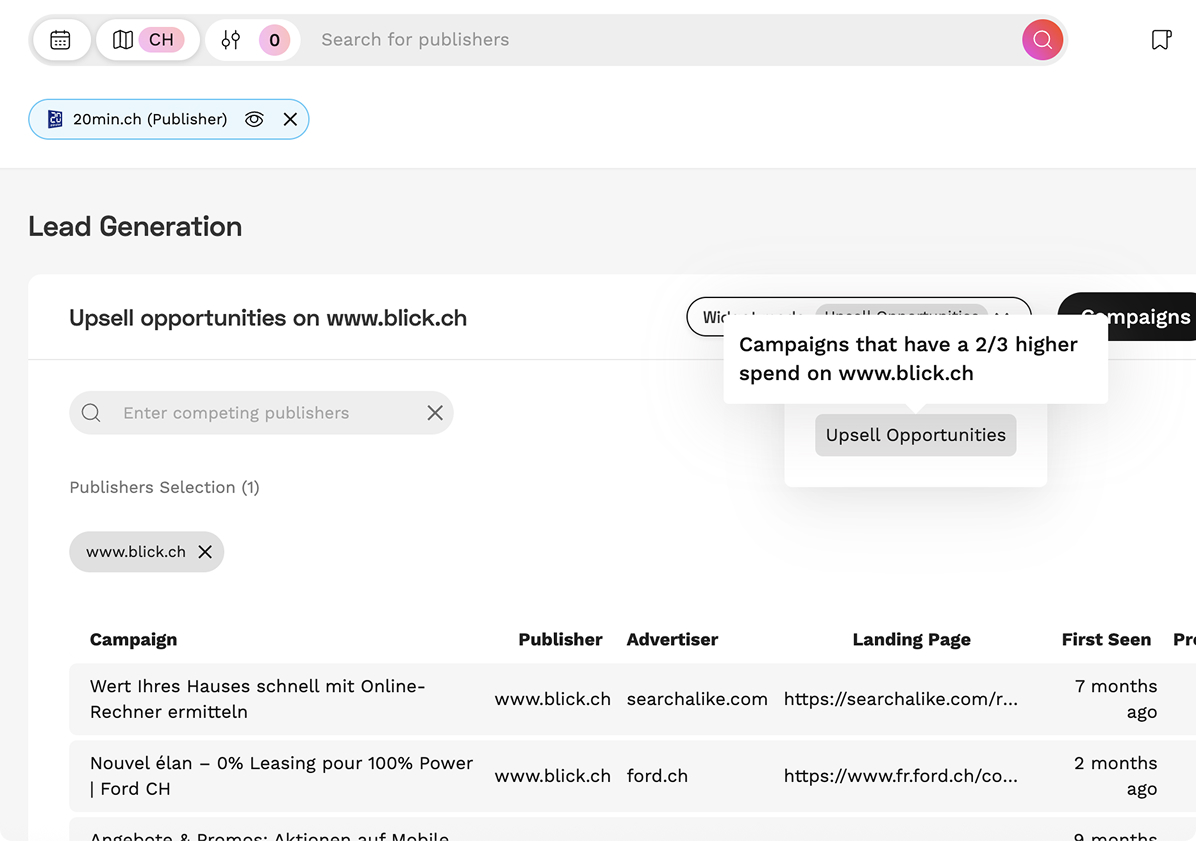Click the map icon for country CH

[x=123, y=40]
